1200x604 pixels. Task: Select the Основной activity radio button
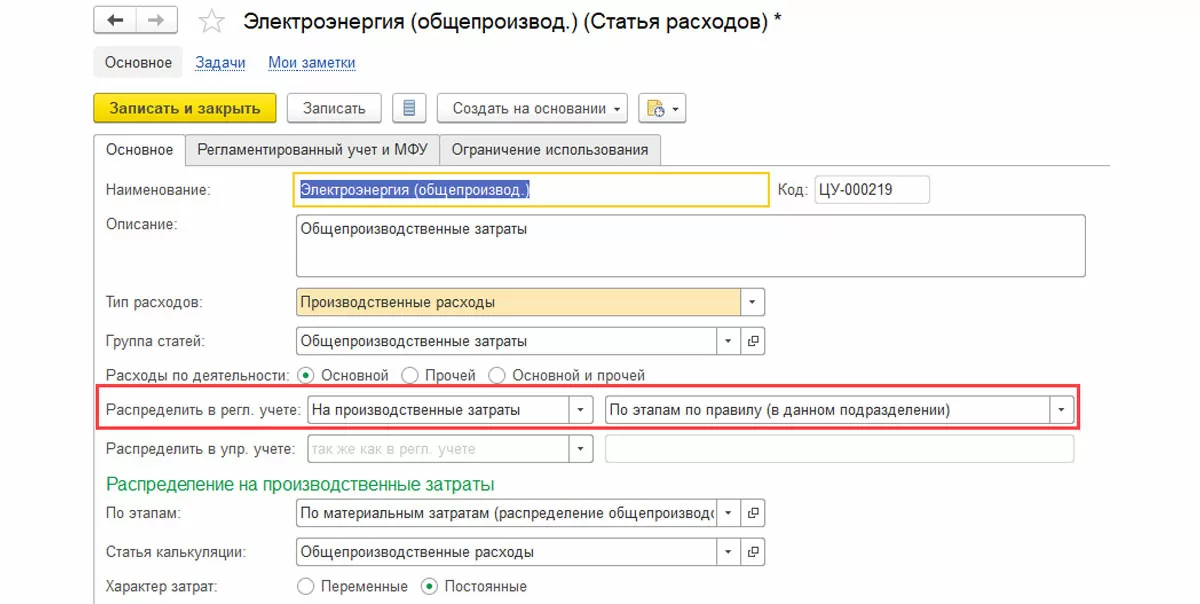(x=306, y=376)
